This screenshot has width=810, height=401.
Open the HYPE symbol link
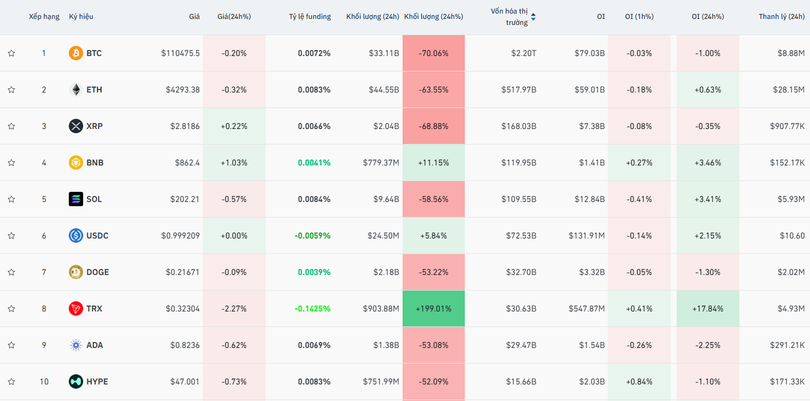point(97,382)
